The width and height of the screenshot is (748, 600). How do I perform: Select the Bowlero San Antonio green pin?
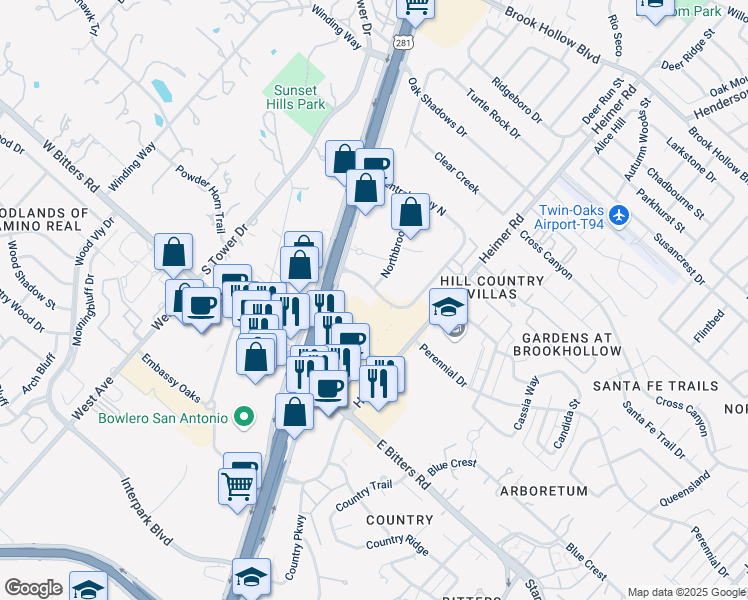tap(244, 417)
